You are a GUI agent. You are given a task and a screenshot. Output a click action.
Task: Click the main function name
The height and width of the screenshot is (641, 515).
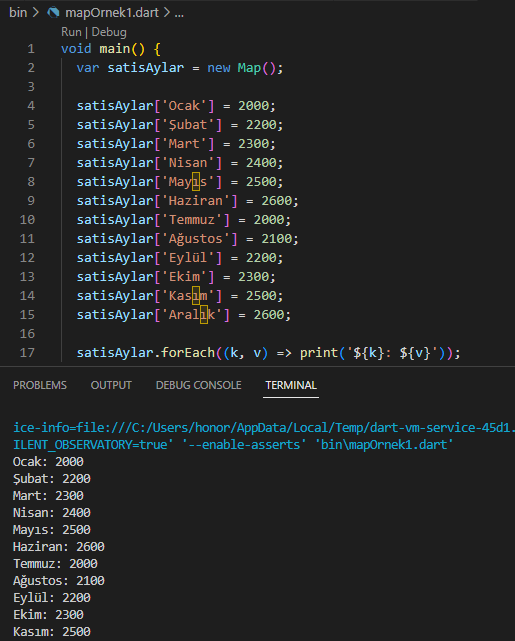115,49
